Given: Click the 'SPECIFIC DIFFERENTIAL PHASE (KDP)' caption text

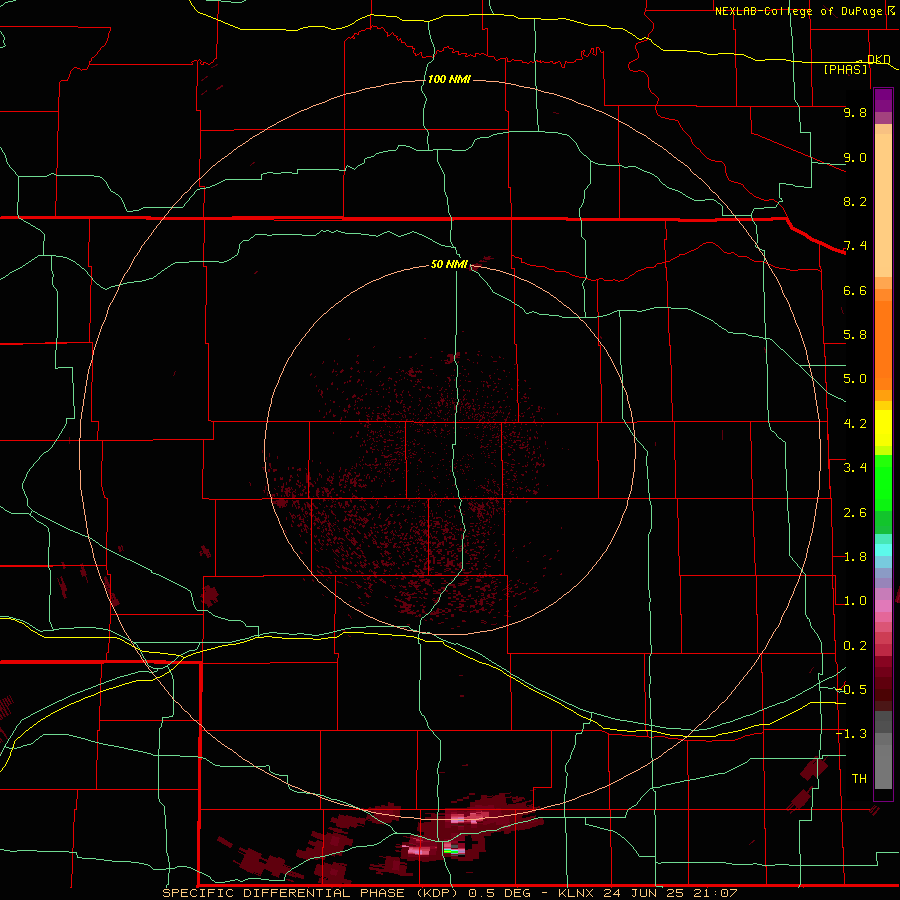Looking at the screenshot, I should [310, 893].
